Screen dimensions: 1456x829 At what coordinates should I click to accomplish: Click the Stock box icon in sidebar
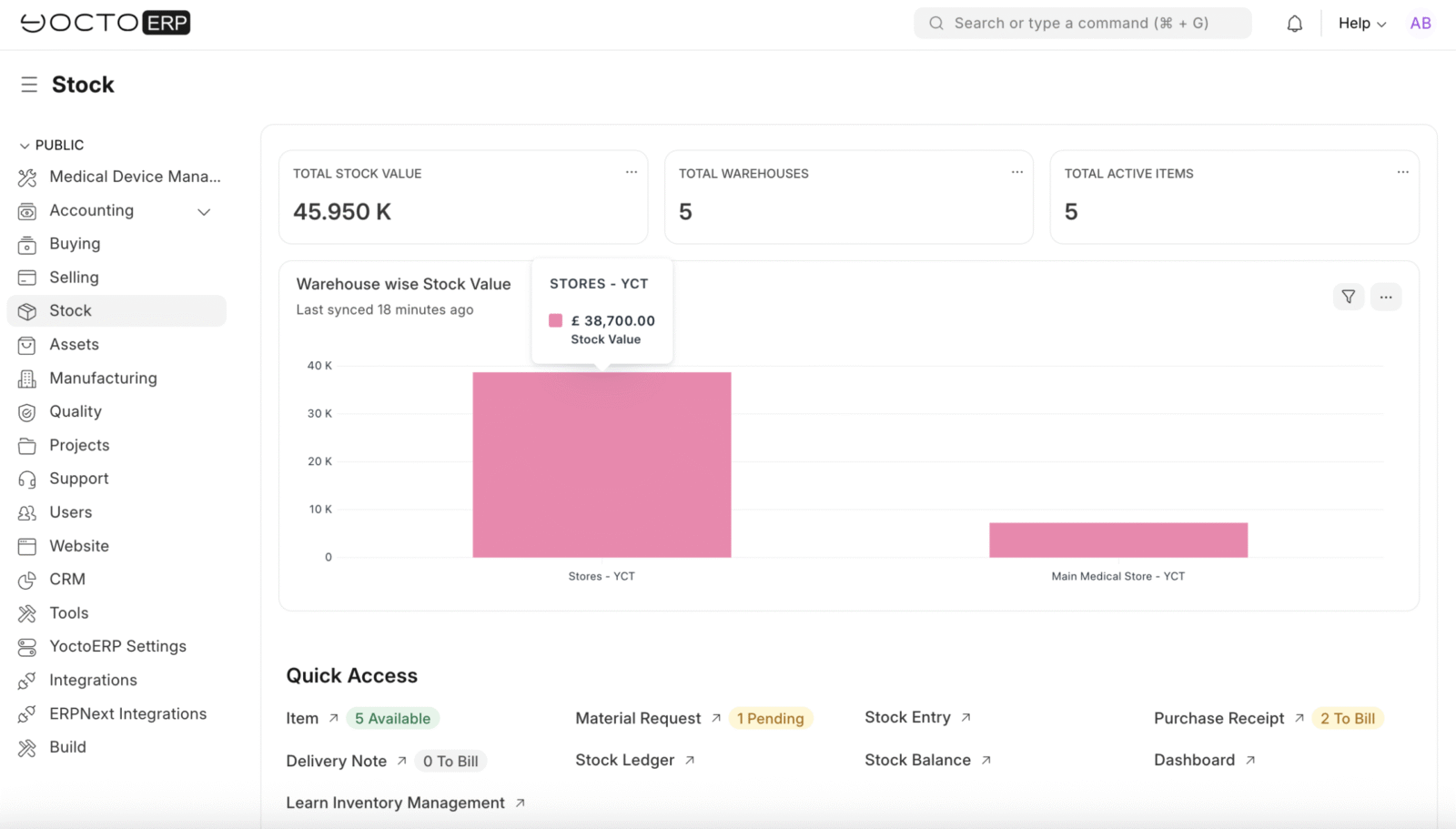[27, 311]
